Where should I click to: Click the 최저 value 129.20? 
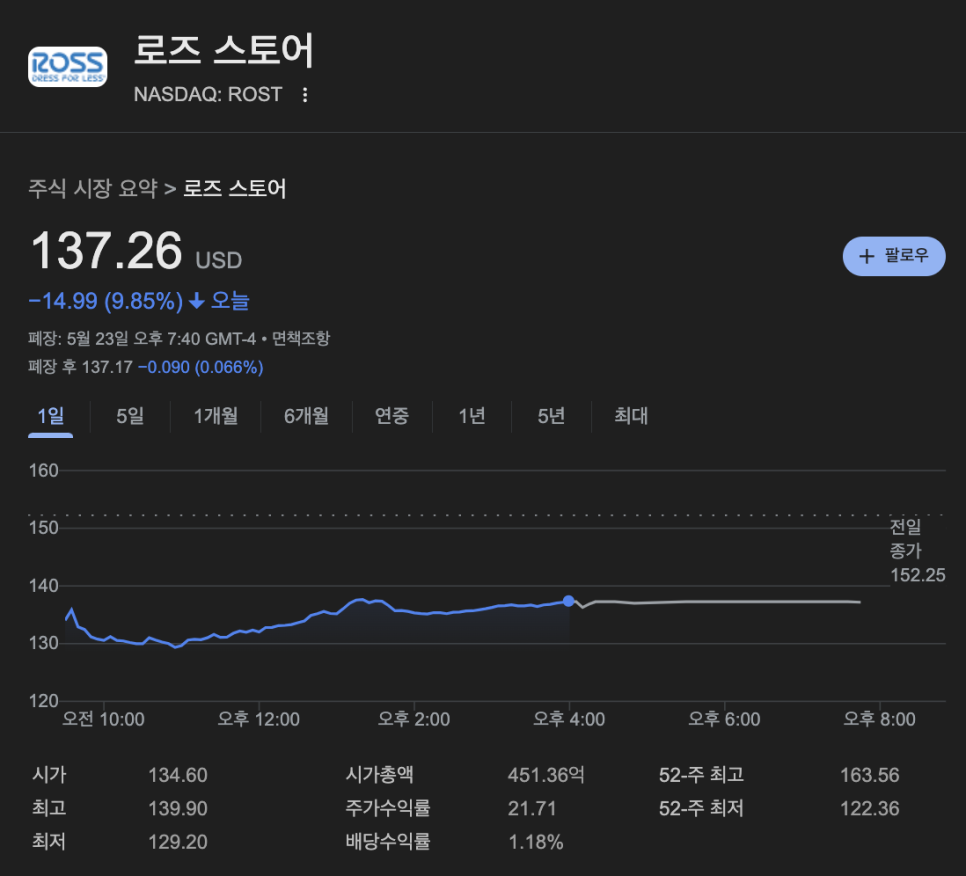coord(178,842)
